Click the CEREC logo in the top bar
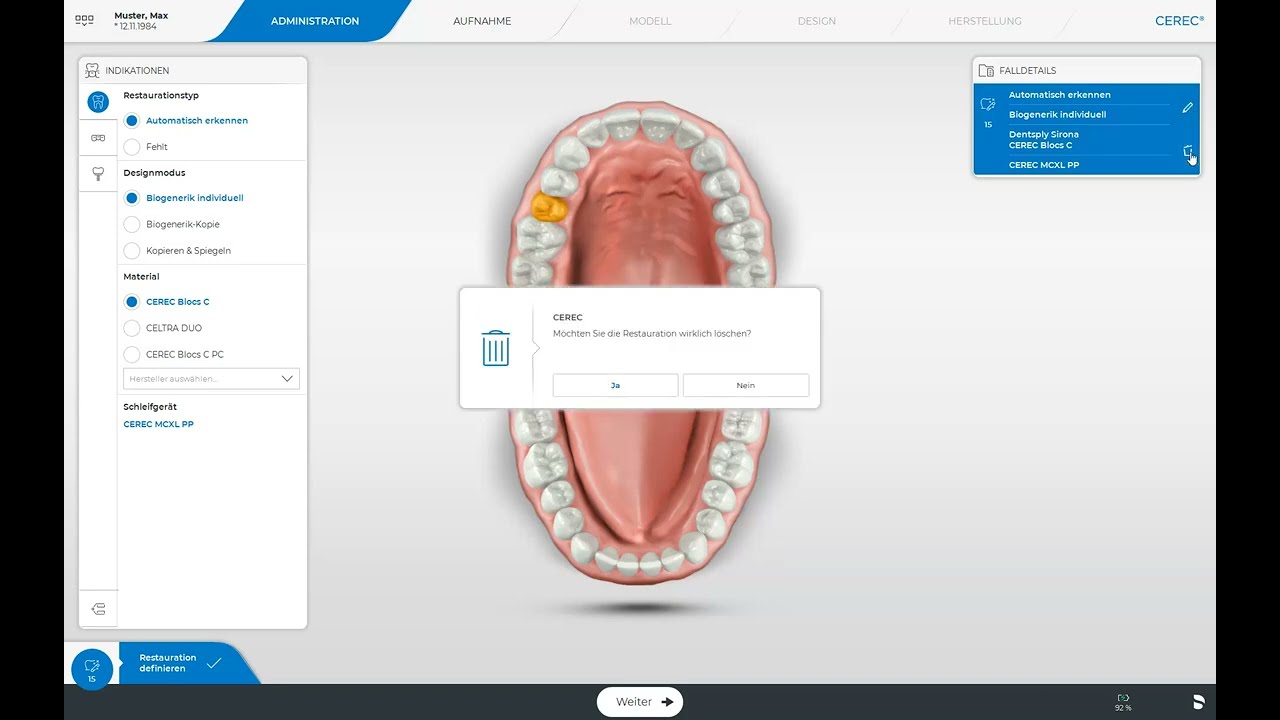1280x720 pixels. click(x=1179, y=20)
